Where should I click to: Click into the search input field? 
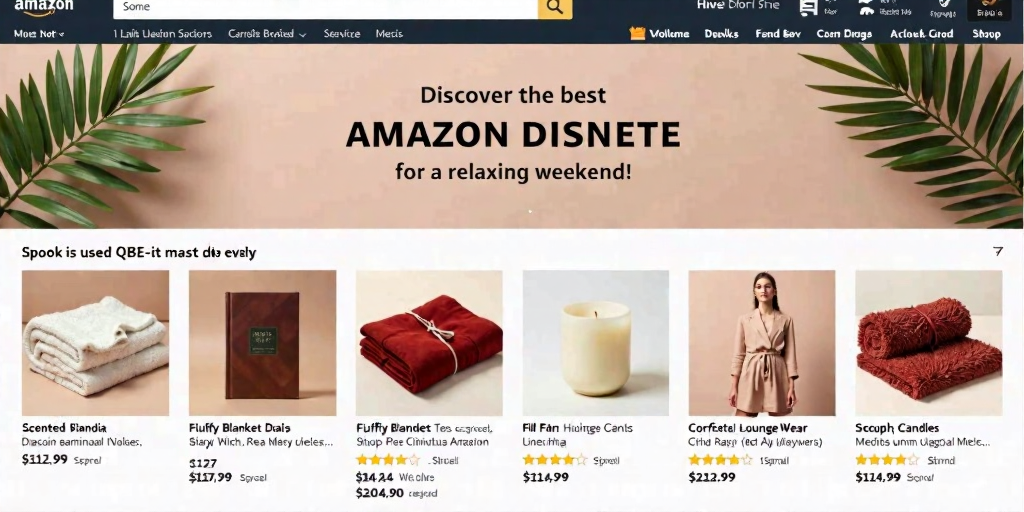click(325, 8)
